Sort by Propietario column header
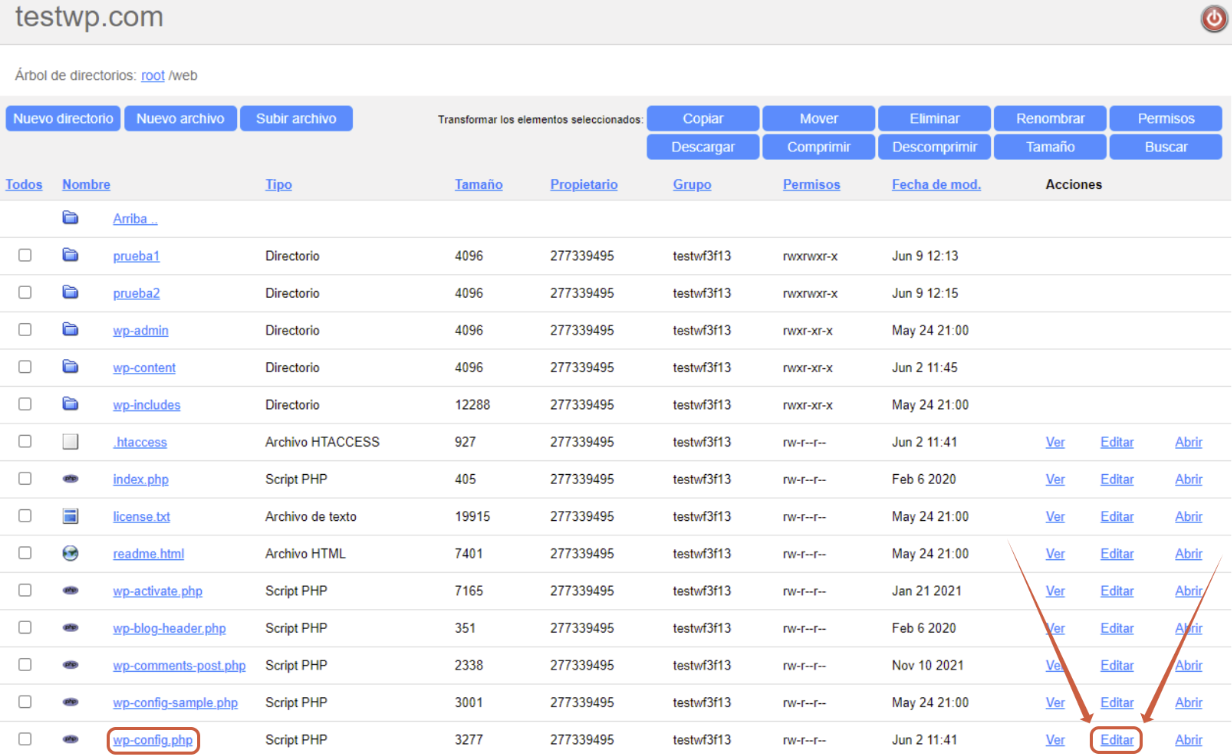This screenshot has width=1232, height=756. point(584,185)
